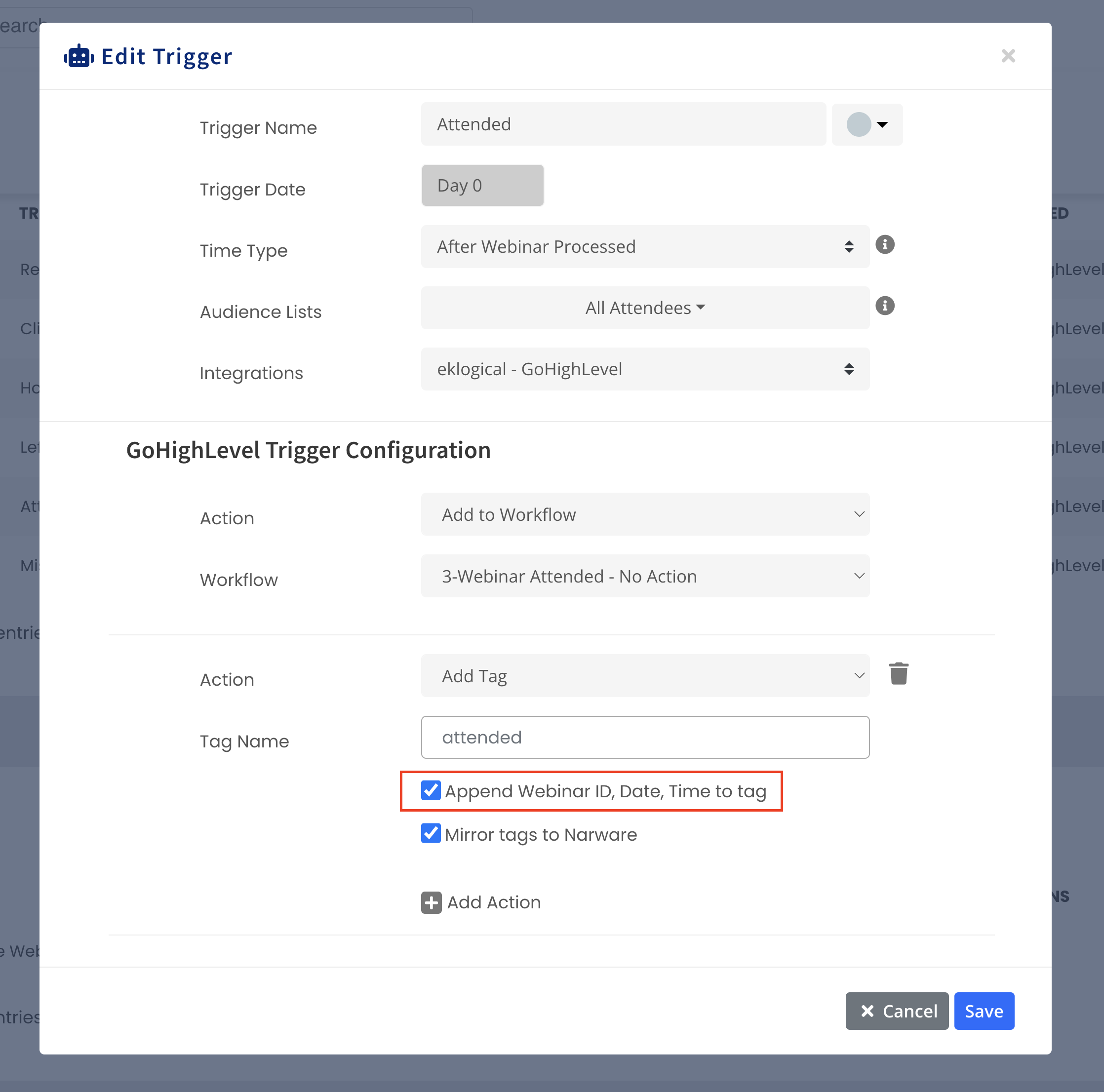Open the Integrations dropdown
The height and width of the screenshot is (1092, 1104).
pos(645,369)
